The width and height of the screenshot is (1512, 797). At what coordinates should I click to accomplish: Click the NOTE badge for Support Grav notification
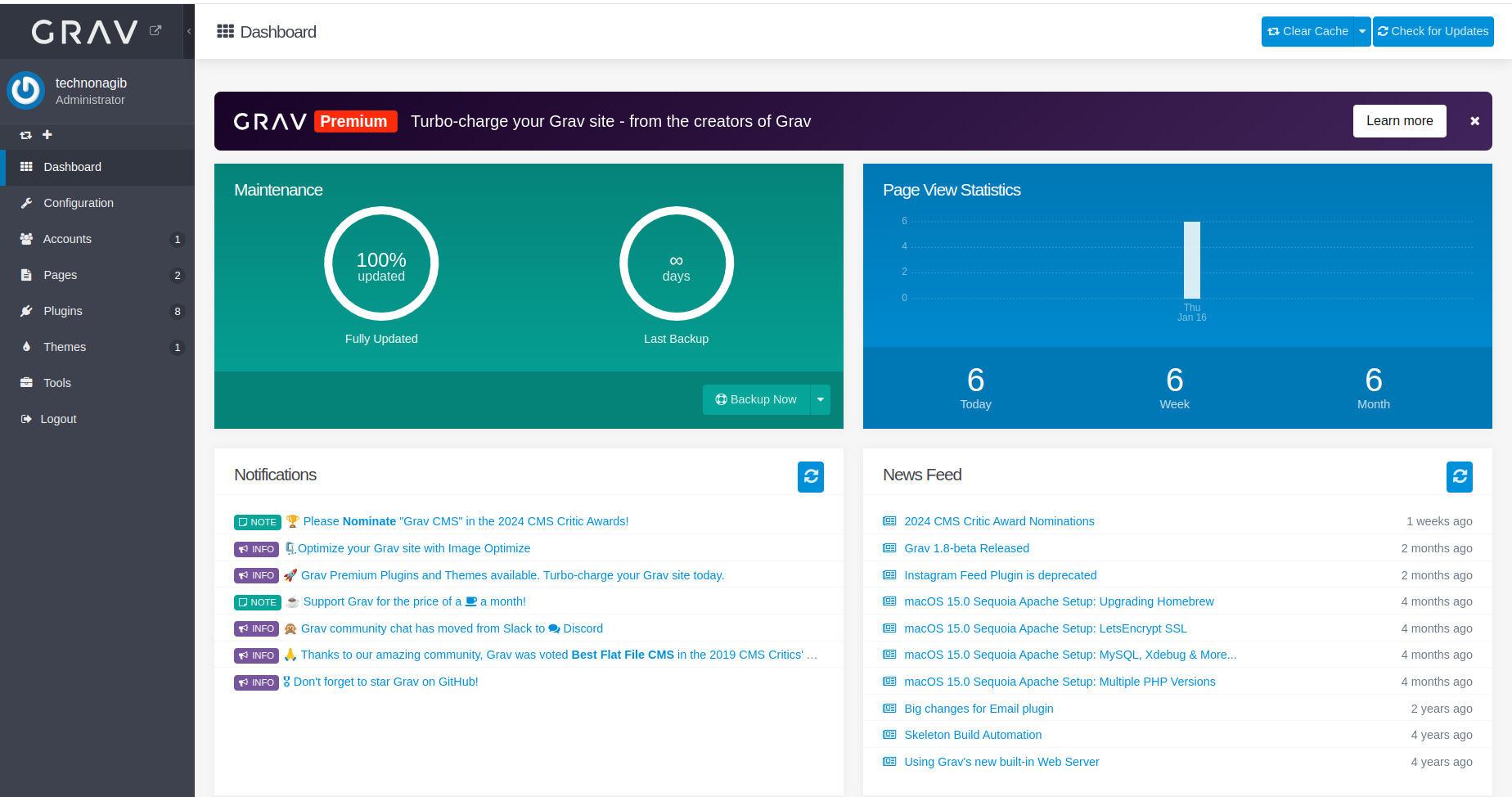tap(258, 602)
